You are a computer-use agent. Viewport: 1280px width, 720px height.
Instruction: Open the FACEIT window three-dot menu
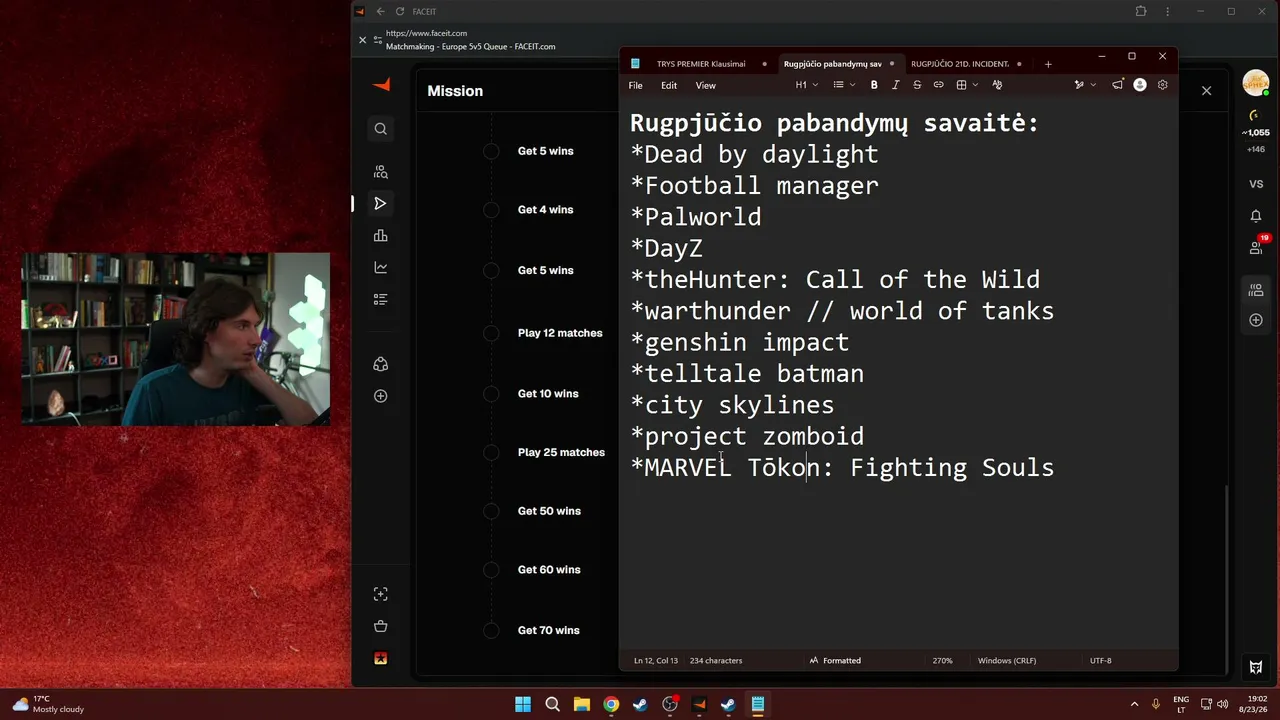click(1167, 11)
